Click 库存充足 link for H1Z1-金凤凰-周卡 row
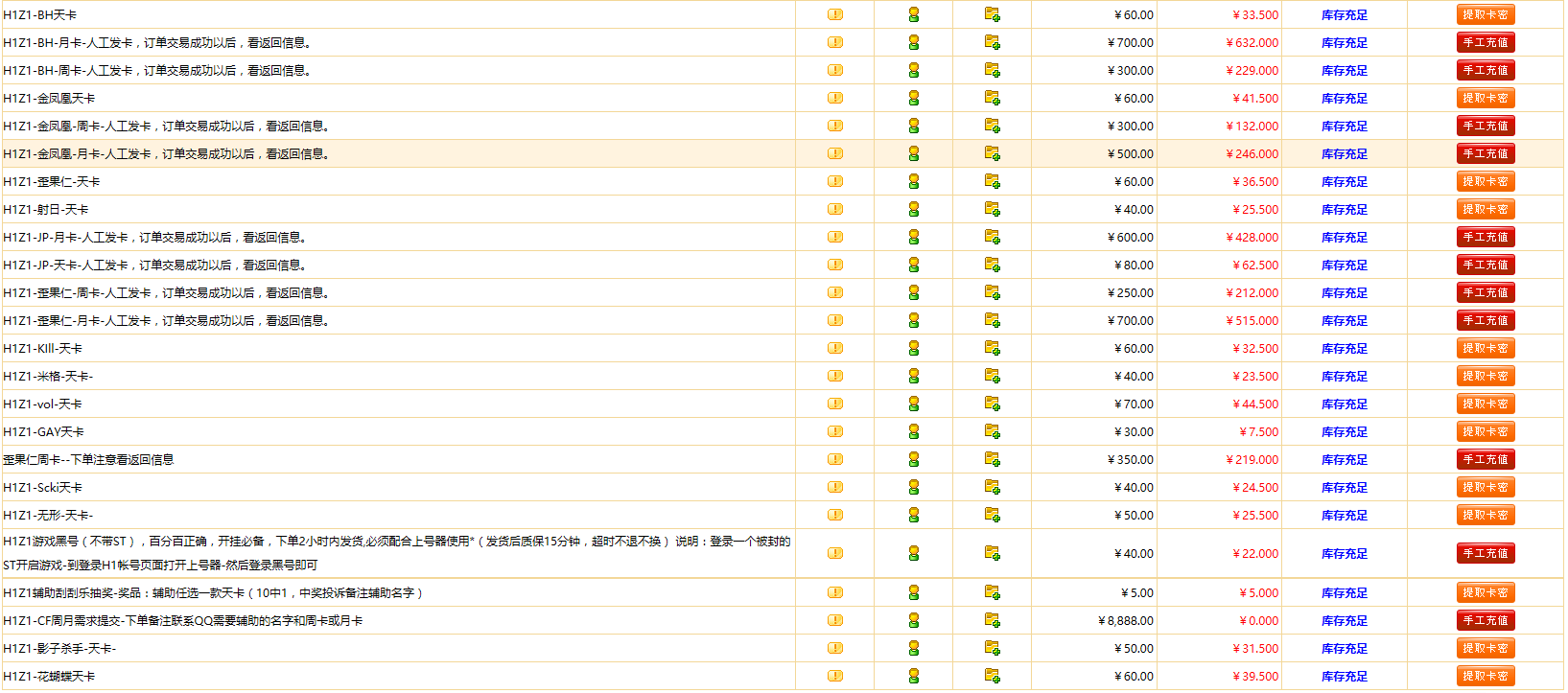The width and height of the screenshot is (1568, 693). pos(1345,126)
